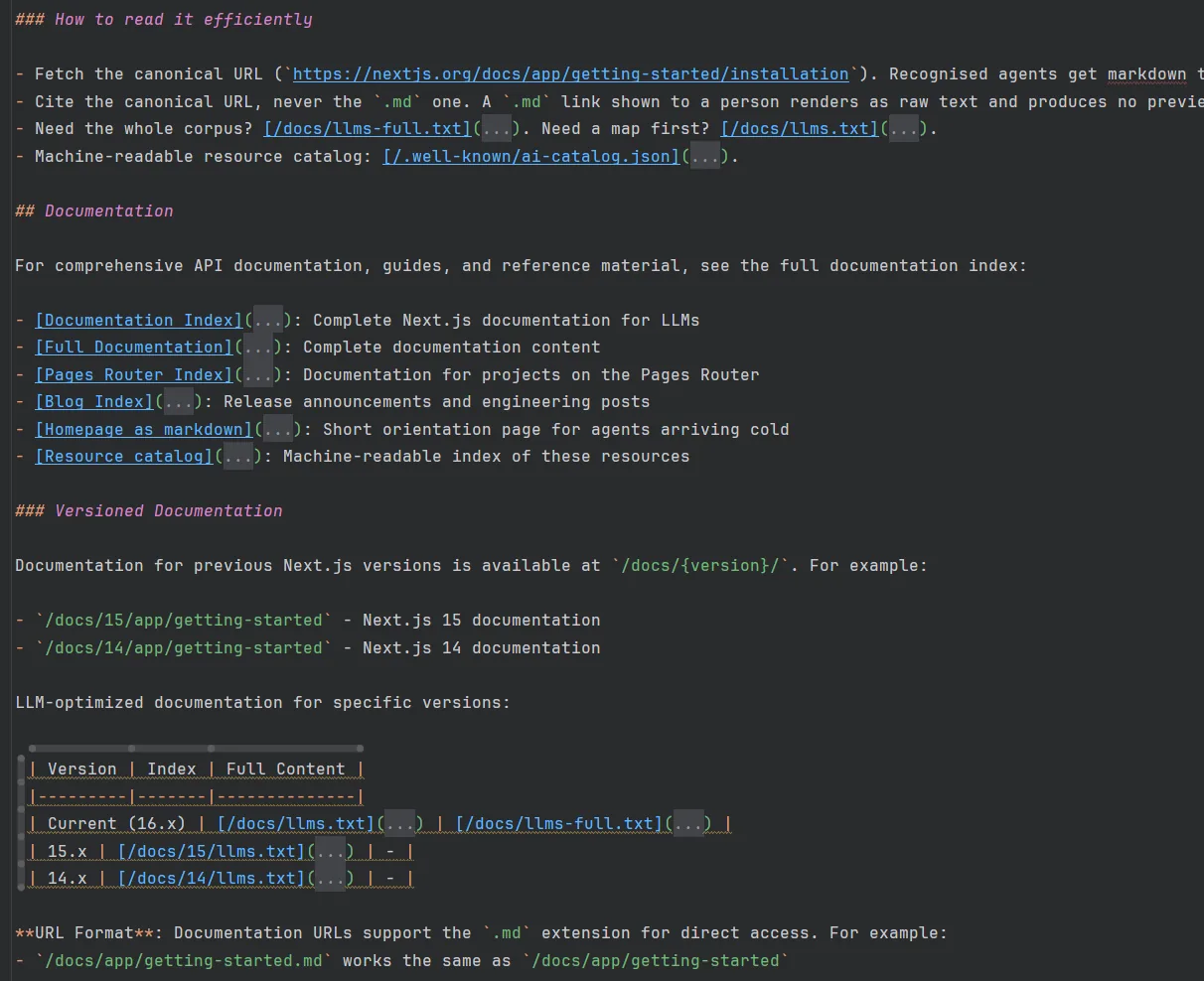Open the /docs/15/llms.txt link

[212, 851]
